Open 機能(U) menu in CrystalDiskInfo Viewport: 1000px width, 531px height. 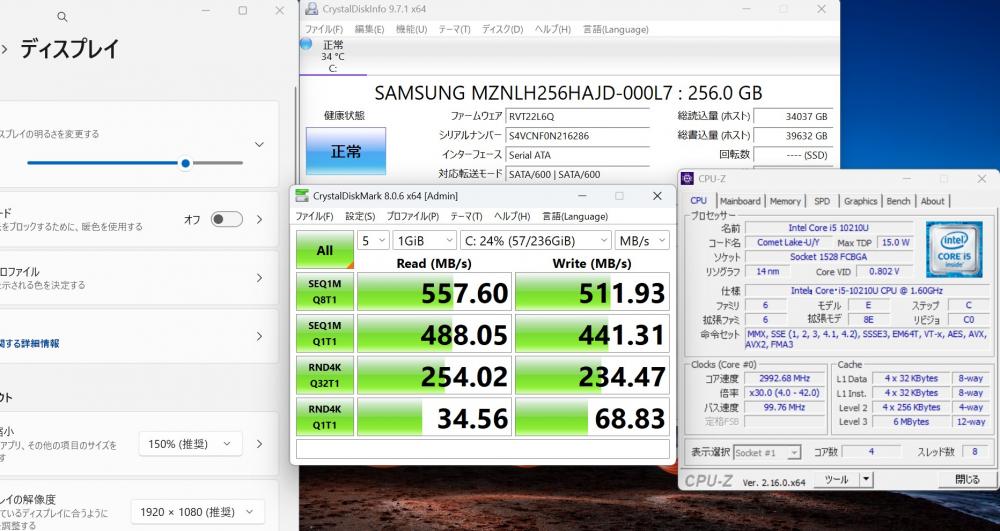pyautogui.click(x=411, y=29)
